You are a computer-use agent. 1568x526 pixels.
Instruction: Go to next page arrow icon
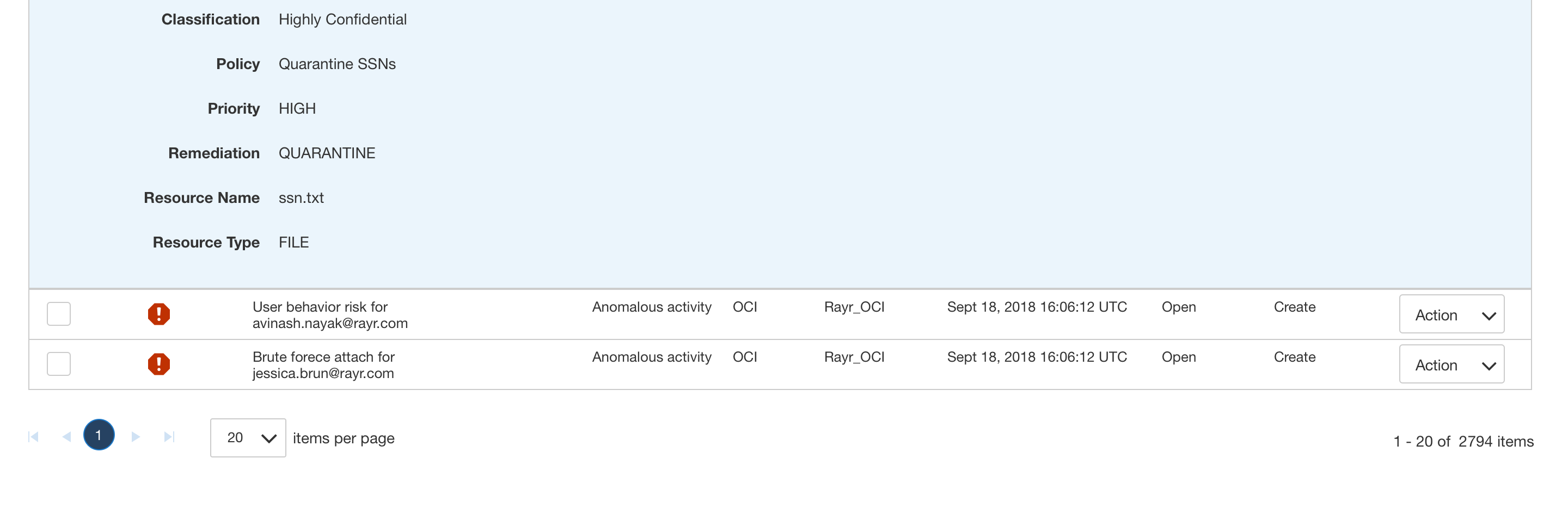(136, 436)
